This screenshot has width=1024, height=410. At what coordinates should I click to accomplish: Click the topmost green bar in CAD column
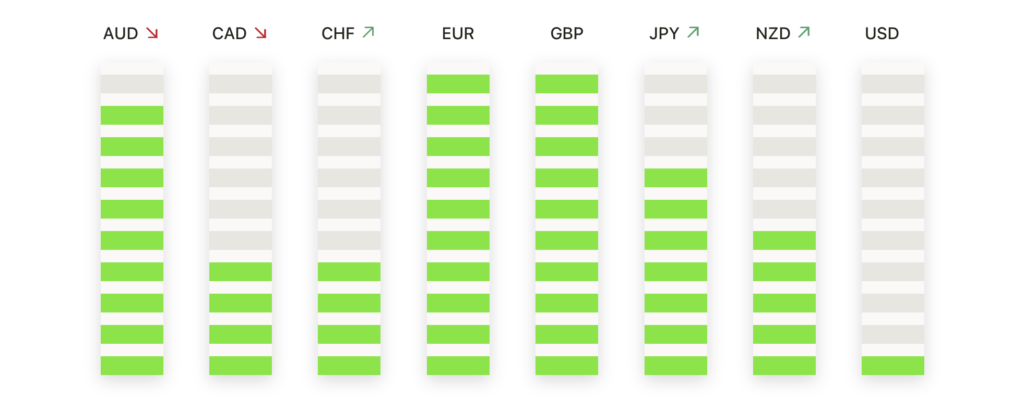pyautogui.click(x=240, y=272)
